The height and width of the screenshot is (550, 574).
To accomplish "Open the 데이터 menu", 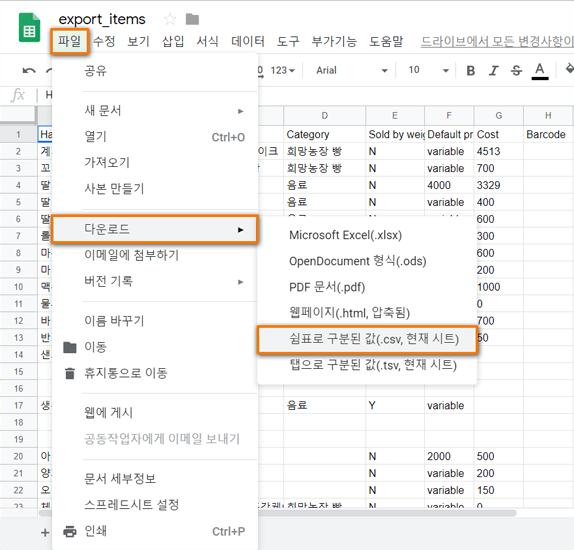I will [247, 41].
